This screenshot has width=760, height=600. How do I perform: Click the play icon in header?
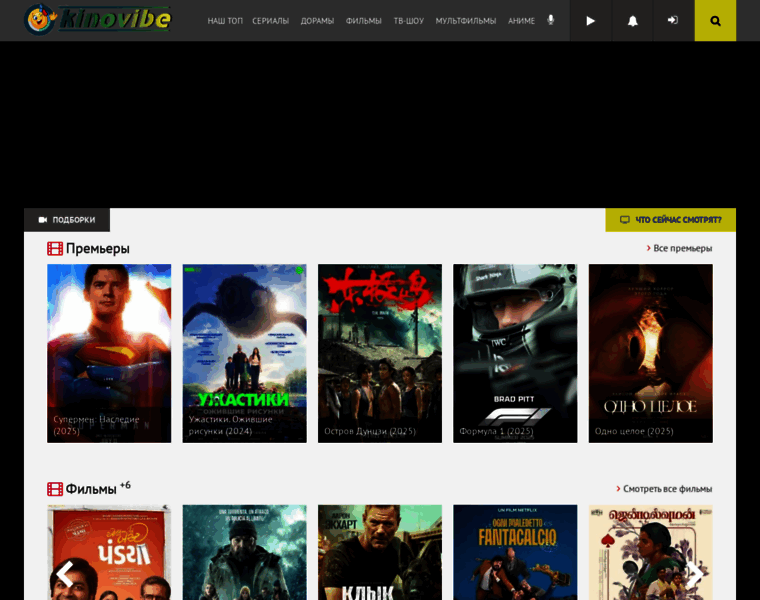(590, 20)
